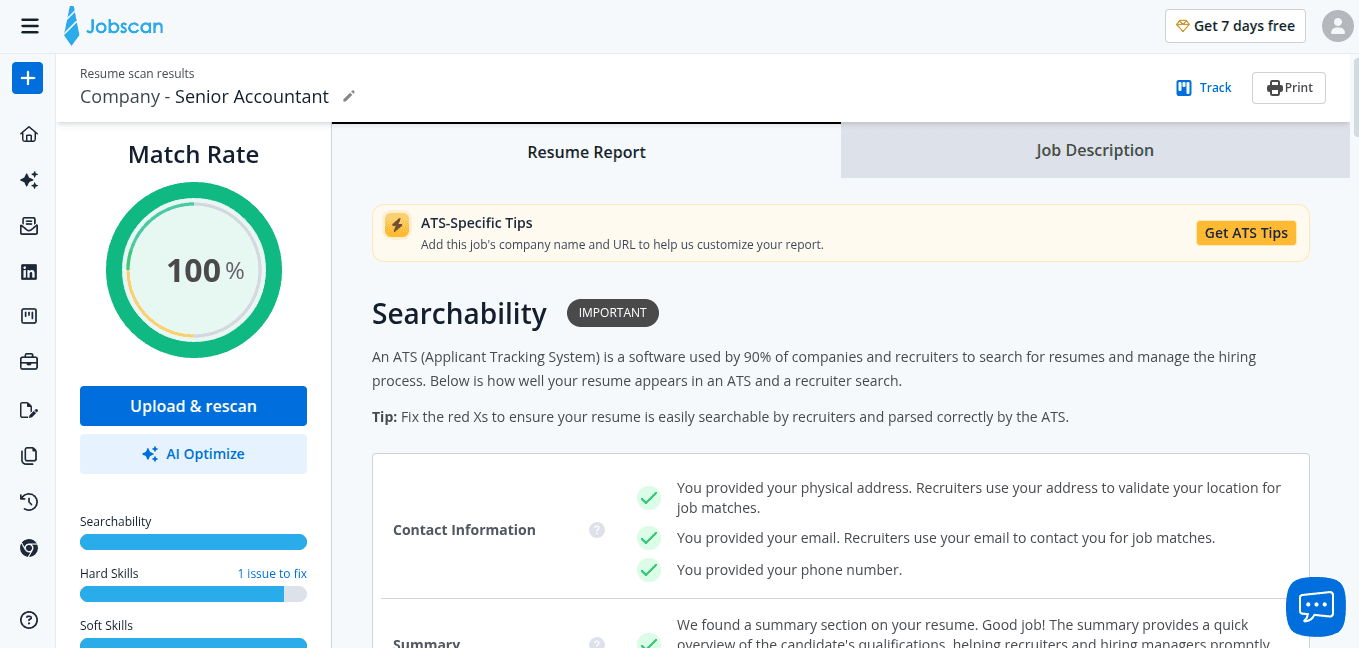Screen dimensions: 1359x648
Task: Open the job tracker board sidebar icon
Action: (x=29, y=317)
